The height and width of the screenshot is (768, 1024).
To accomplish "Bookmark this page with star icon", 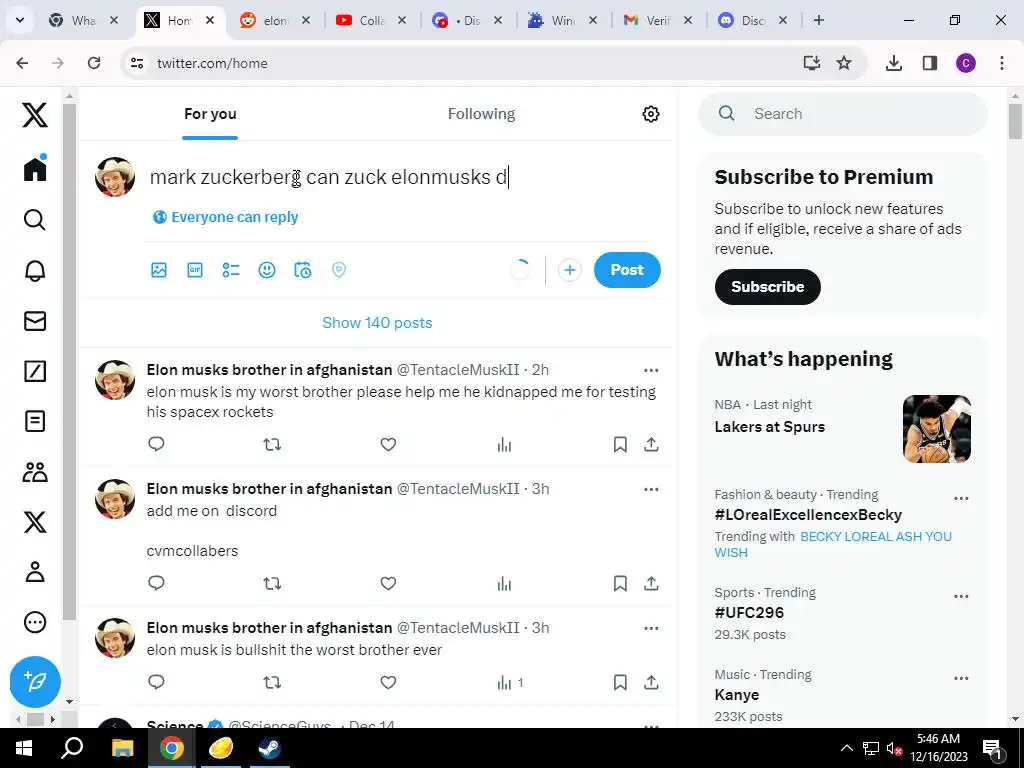I will [x=844, y=63].
